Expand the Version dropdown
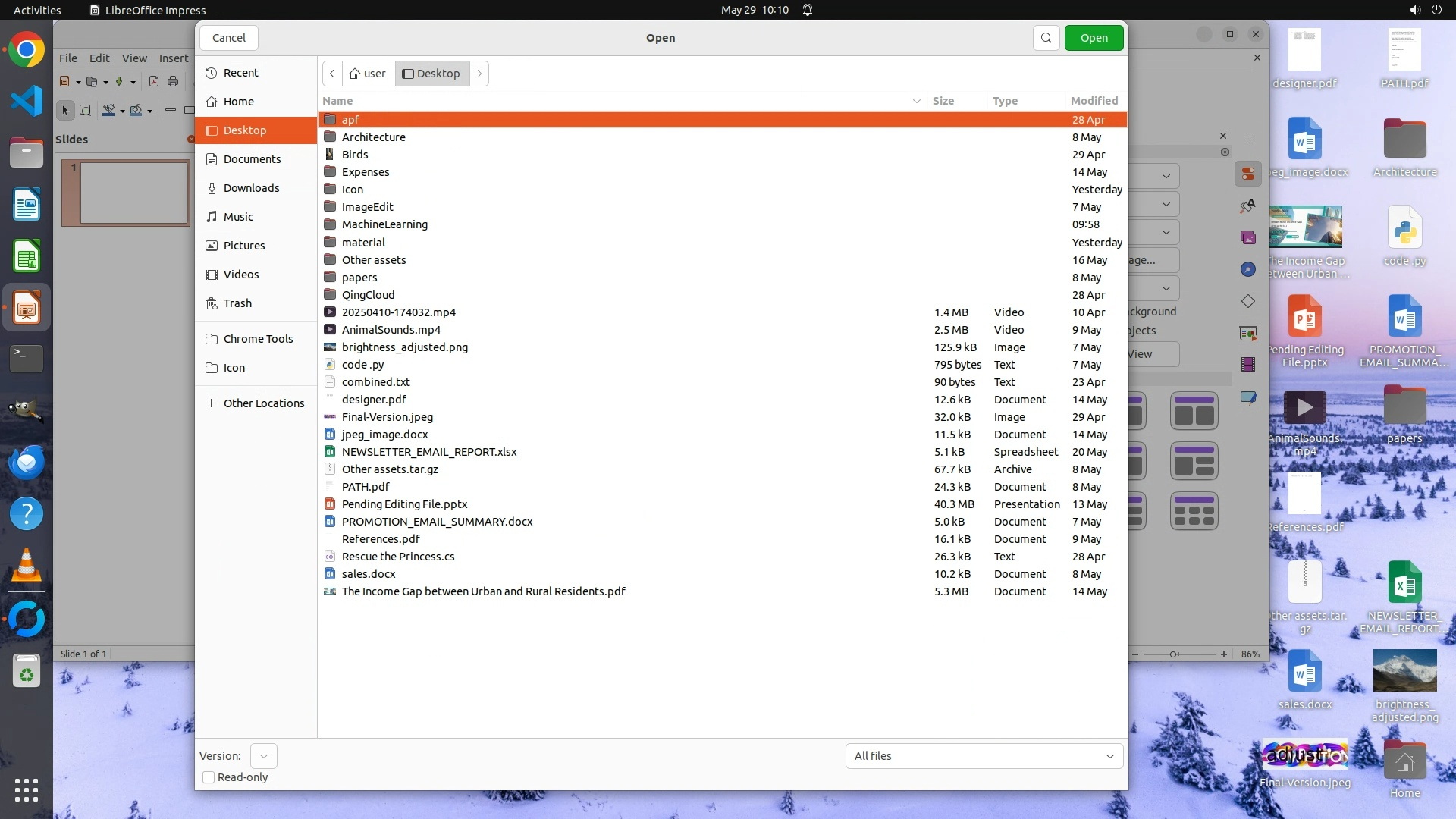Image resolution: width=1456 pixels, height=819 pixels. (263, 756)
